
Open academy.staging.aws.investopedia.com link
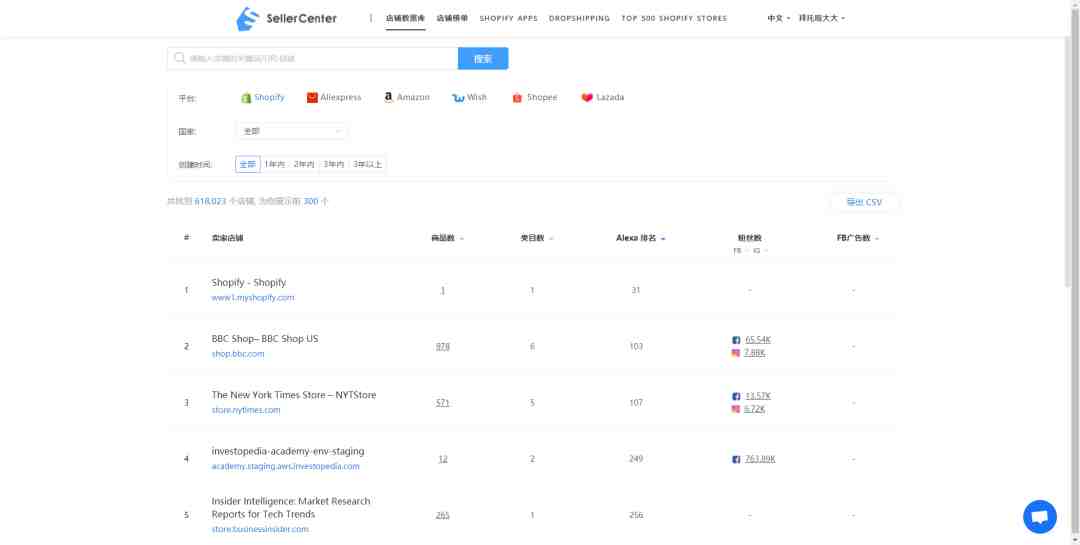(285, 466)
